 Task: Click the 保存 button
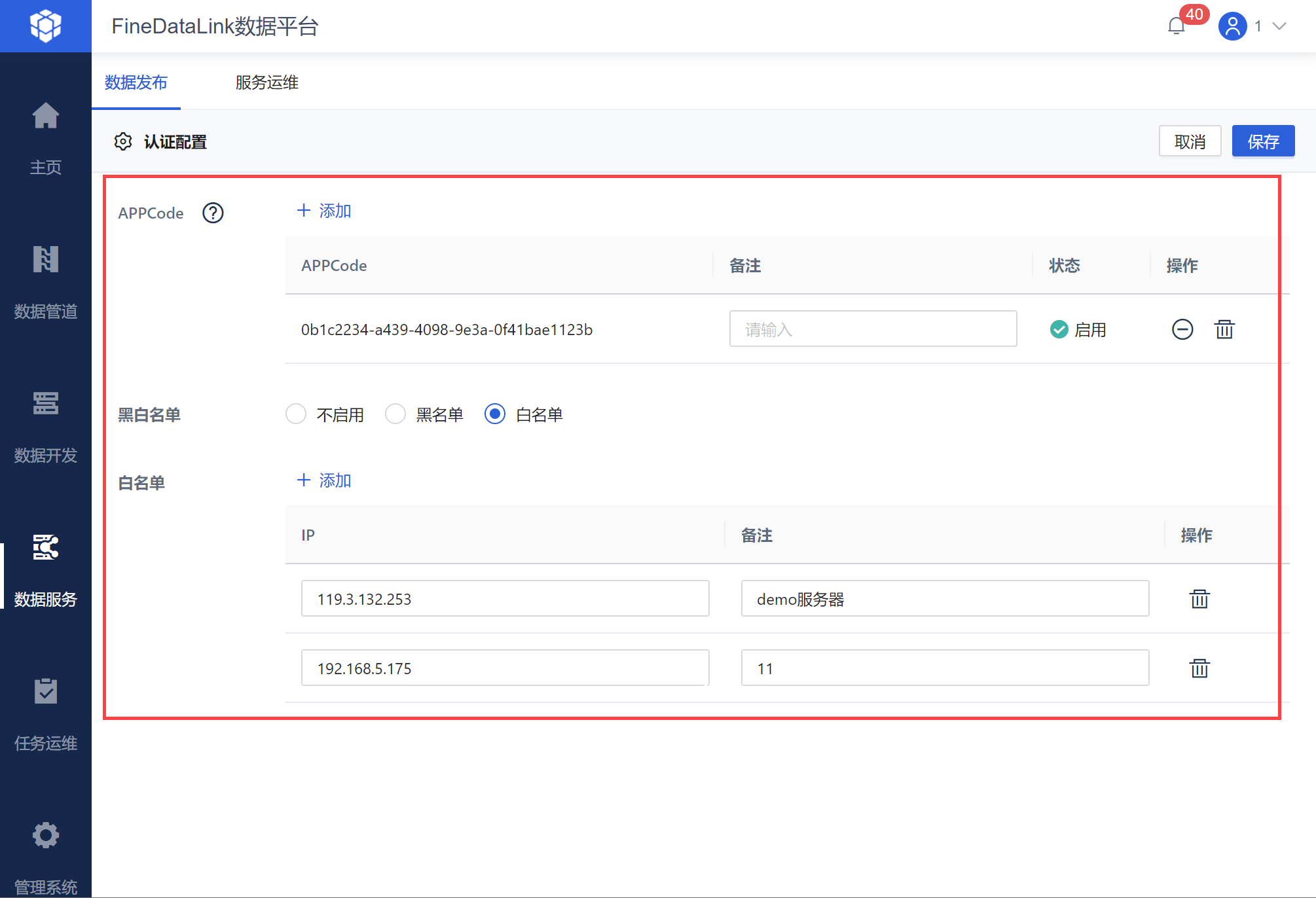[1262, 141]
